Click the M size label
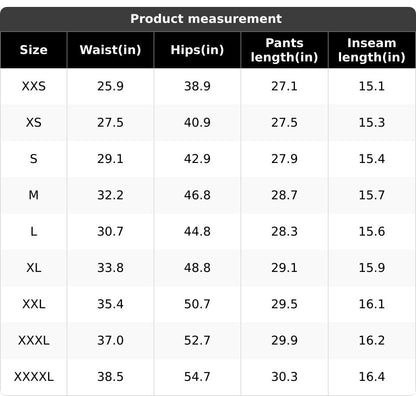Viewport: 416px width, 396px height. tap(34, 195)
